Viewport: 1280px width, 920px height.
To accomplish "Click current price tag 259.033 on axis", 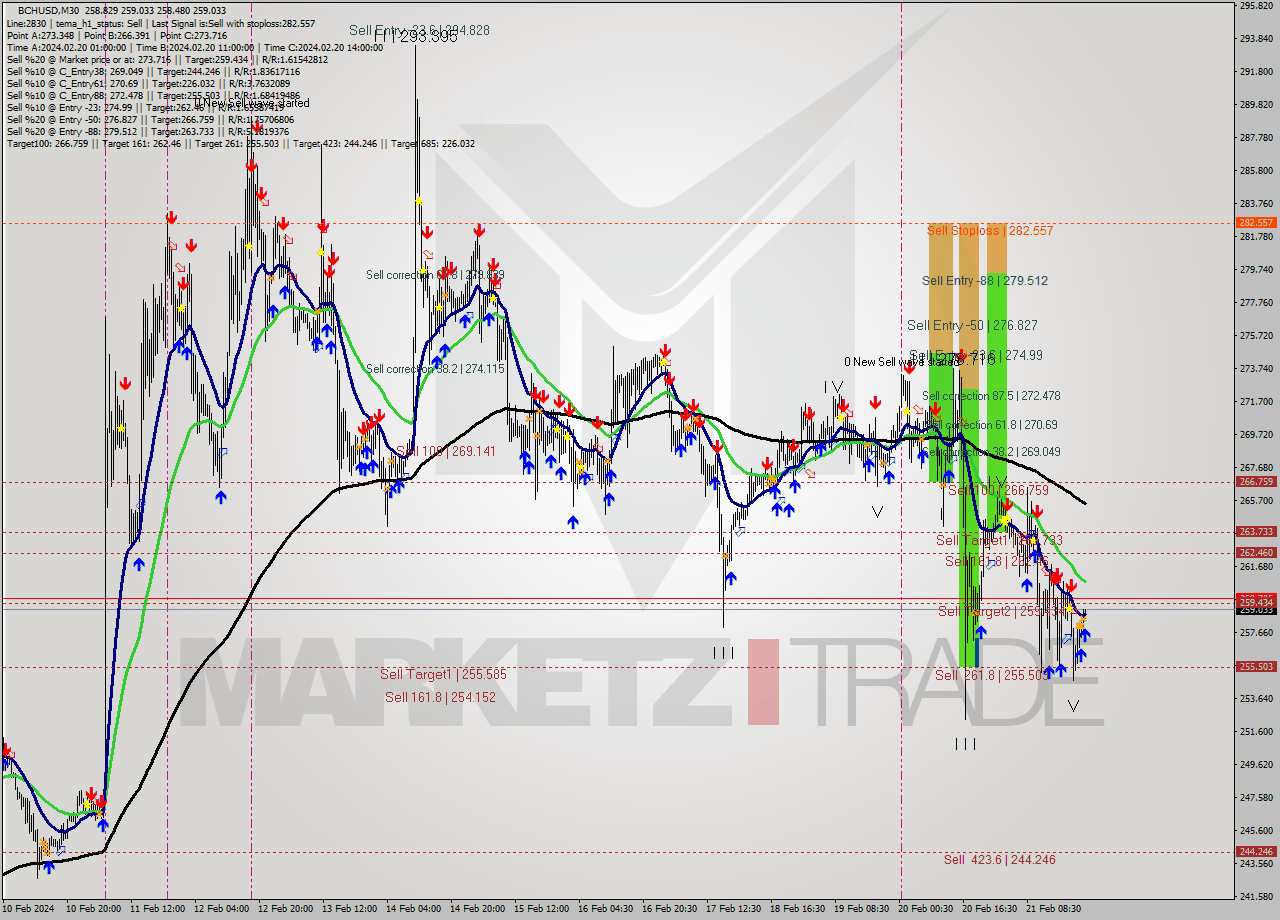I will click(1258, 609).
